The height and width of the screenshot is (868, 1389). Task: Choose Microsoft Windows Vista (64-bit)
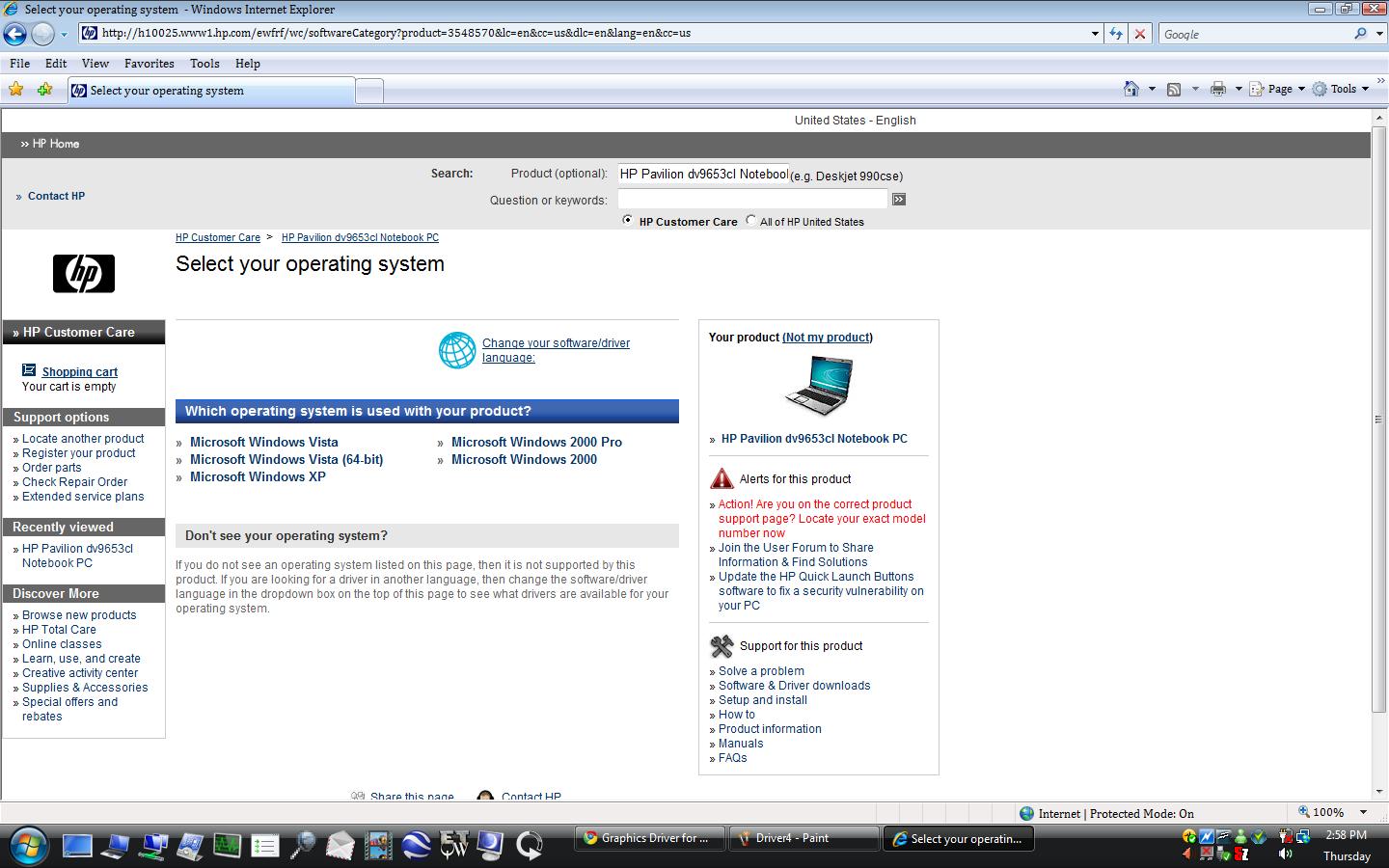pos(286,459)
